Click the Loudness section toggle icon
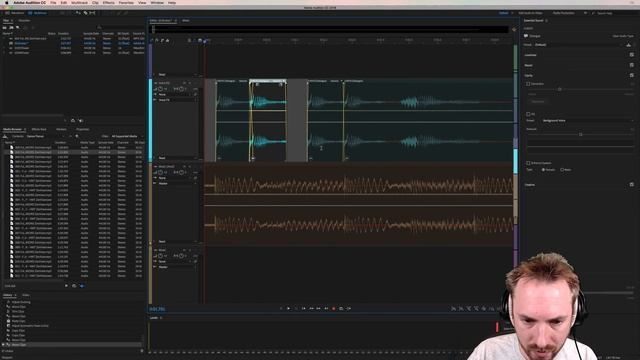Viewport: 640px width, 360px height. pyautogui.click(x=631, y=55)
